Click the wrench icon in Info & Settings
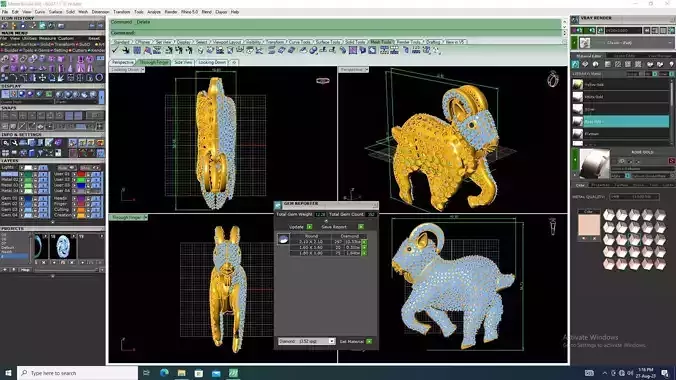 pyautogui.click(x=14, y=143)
